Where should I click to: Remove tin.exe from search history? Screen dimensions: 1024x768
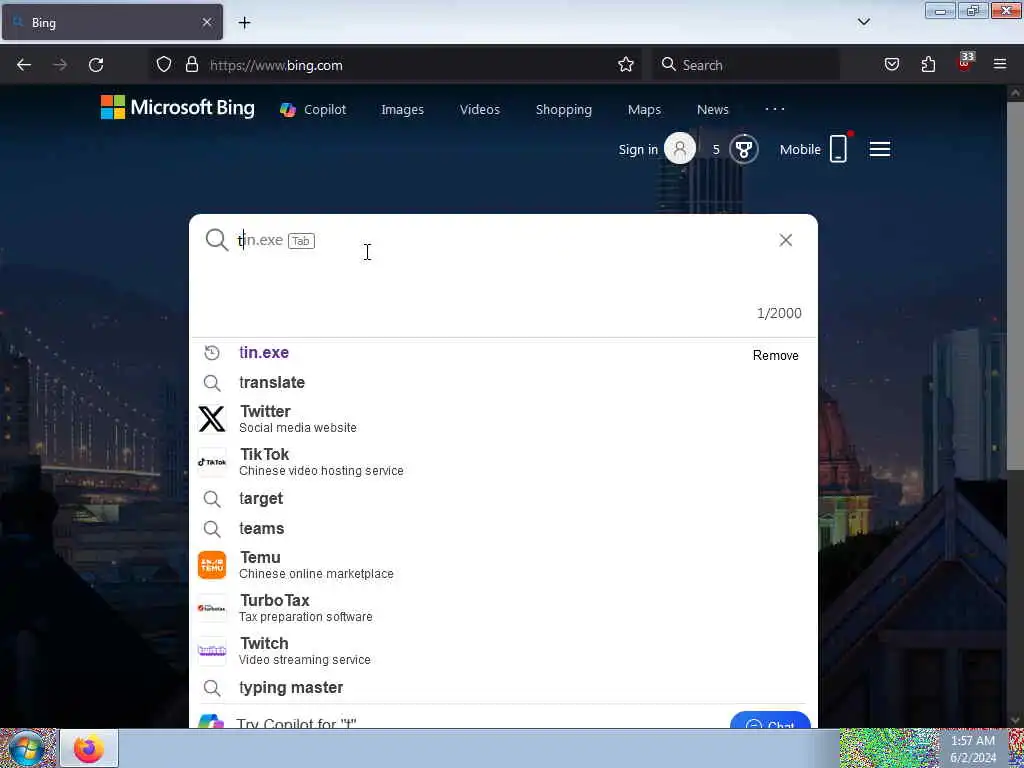775,355
